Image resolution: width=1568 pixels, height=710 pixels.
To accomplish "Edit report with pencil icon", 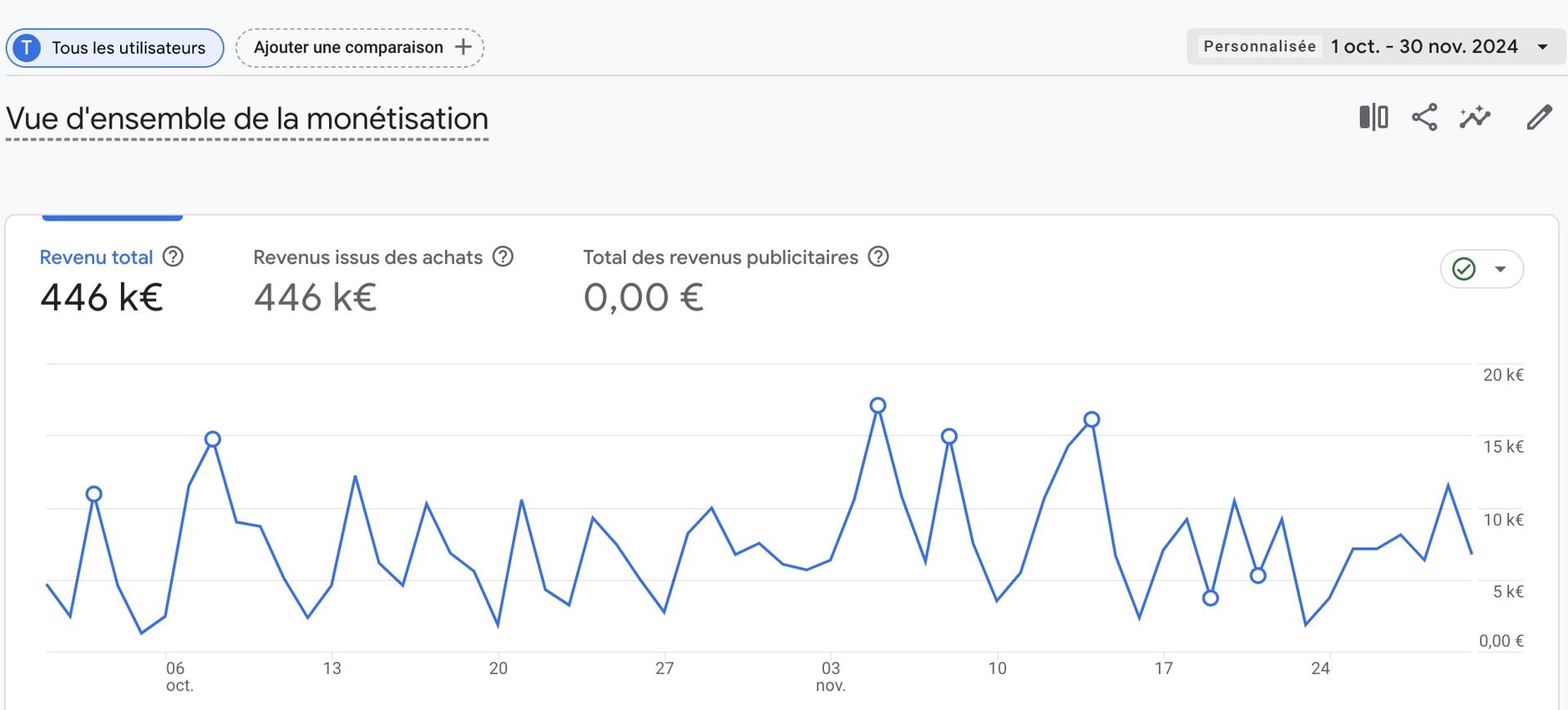I will [x=1539, y=118].
